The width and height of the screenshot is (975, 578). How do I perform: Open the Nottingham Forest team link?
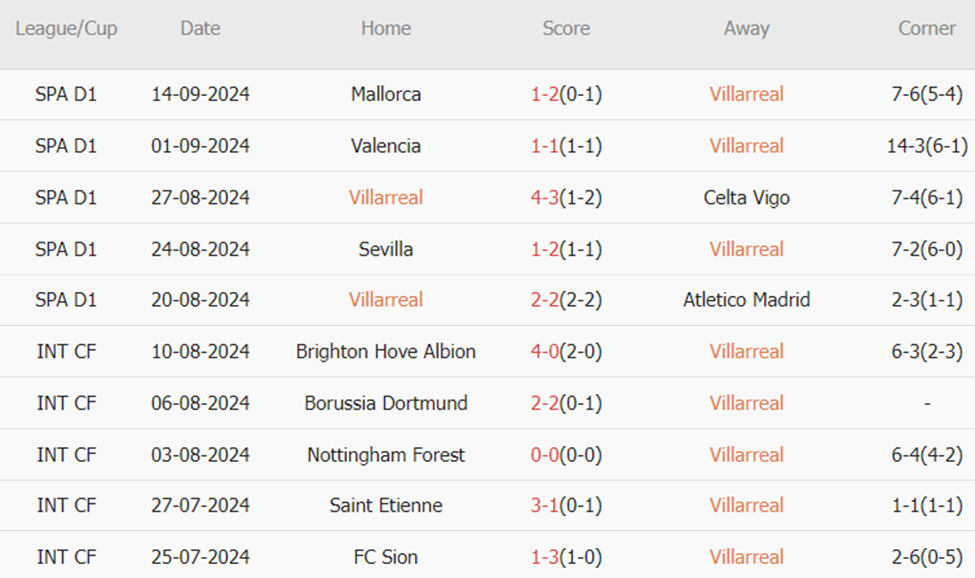pyautogui.click(x=386, y=455)
